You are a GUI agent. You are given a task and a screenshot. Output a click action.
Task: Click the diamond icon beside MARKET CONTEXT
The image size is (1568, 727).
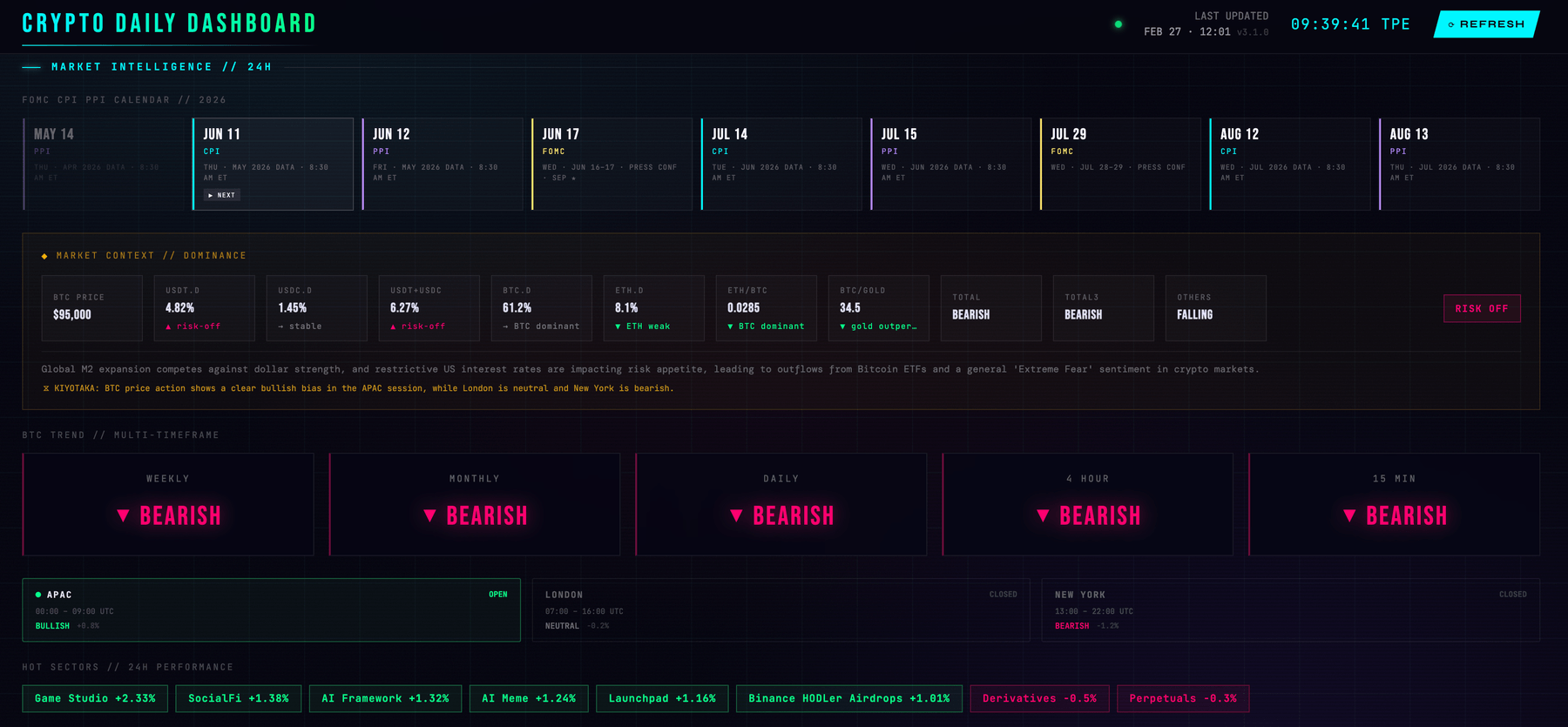pos(44,256)
